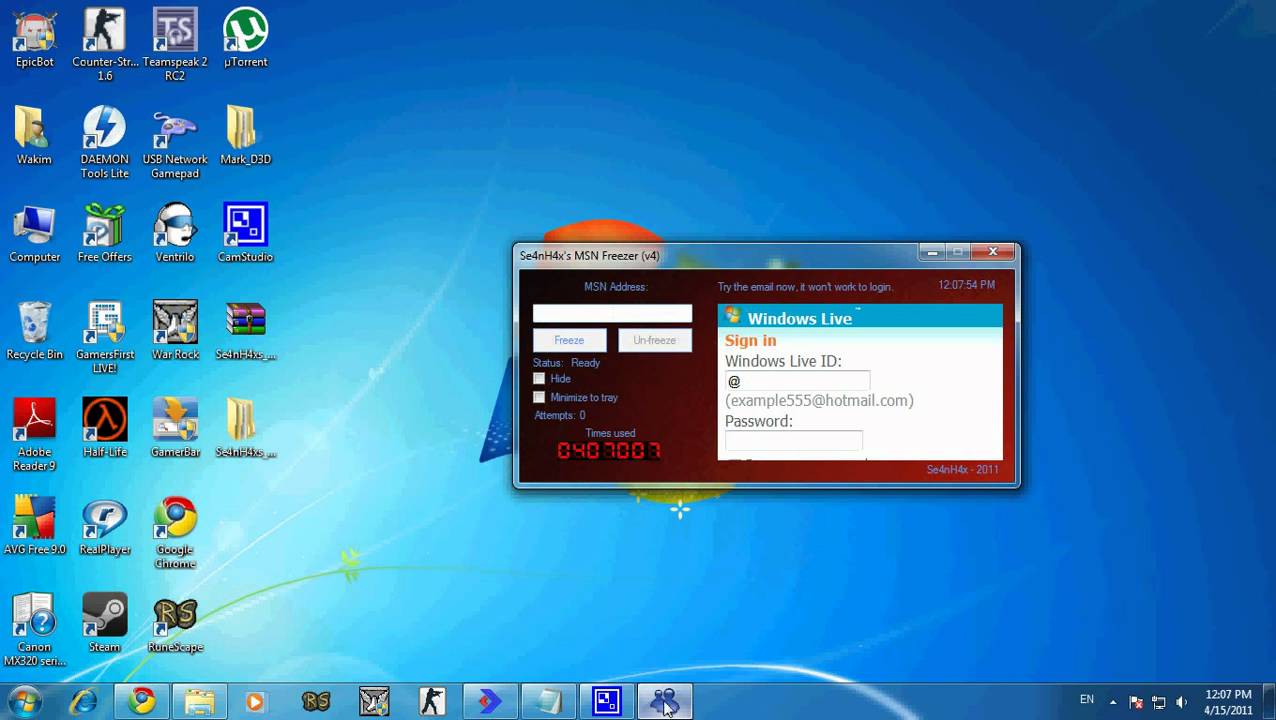Switch to CamStudio in the taskbar
This screenshot has height=720, width=1276.
click(607, 701)
